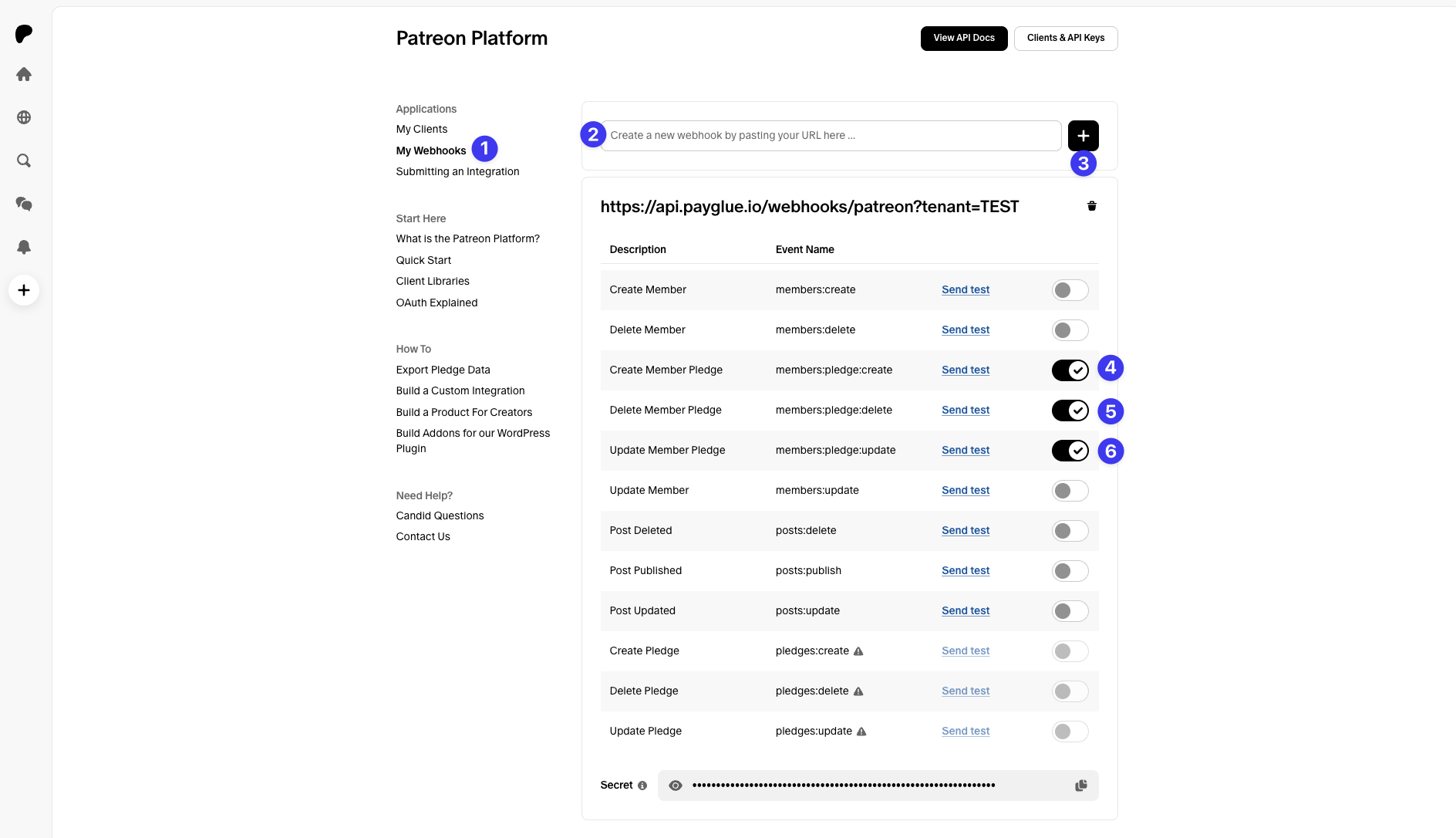Enable the Update Member toggle
This screenshot has width=1456, height=838.
[1070, 491]
